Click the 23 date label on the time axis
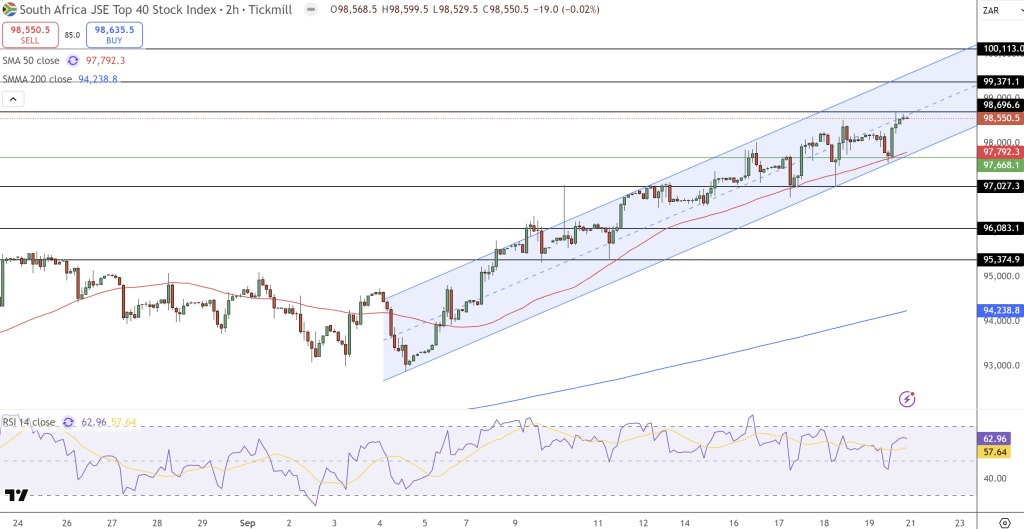 959,522
